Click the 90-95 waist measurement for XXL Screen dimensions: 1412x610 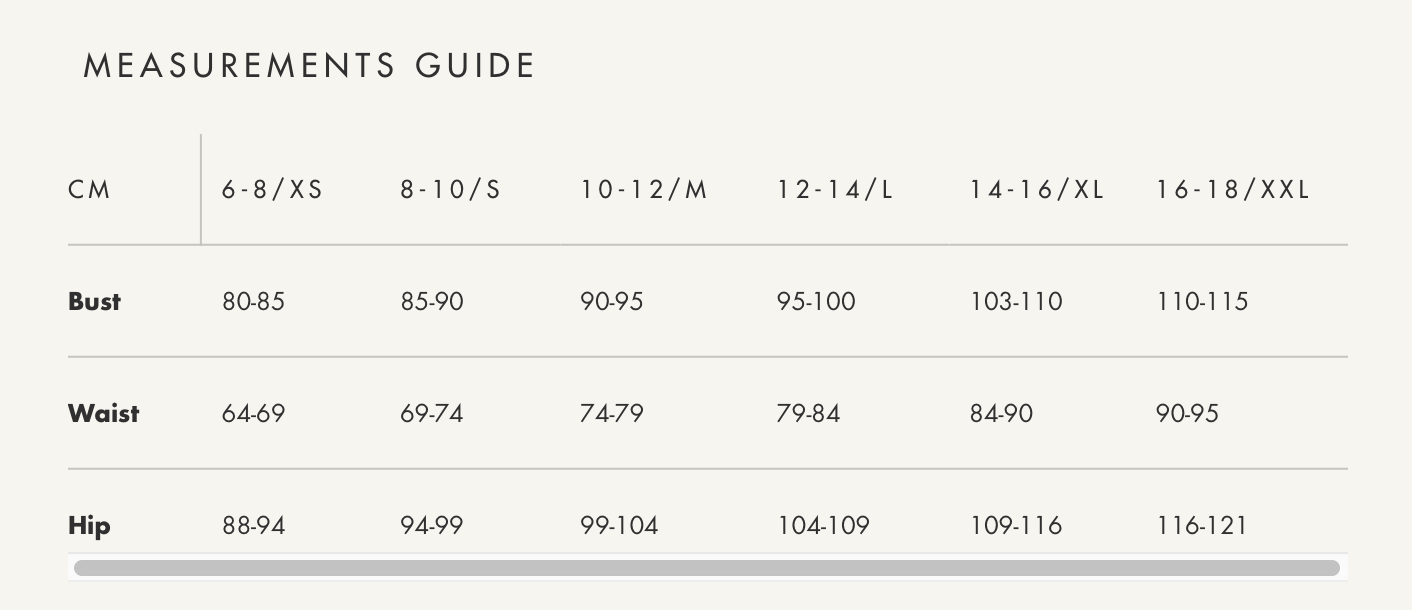click(1187, 414)
